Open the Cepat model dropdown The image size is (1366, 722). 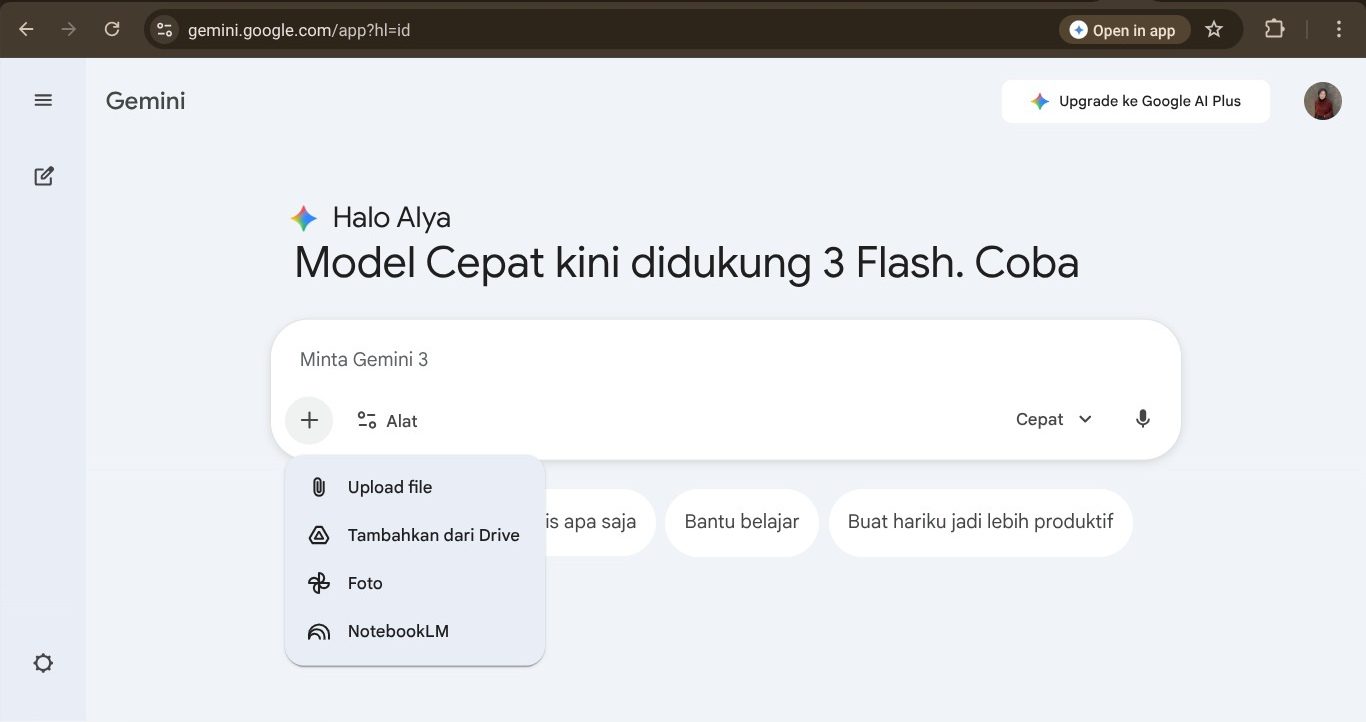pos(1052,419)
